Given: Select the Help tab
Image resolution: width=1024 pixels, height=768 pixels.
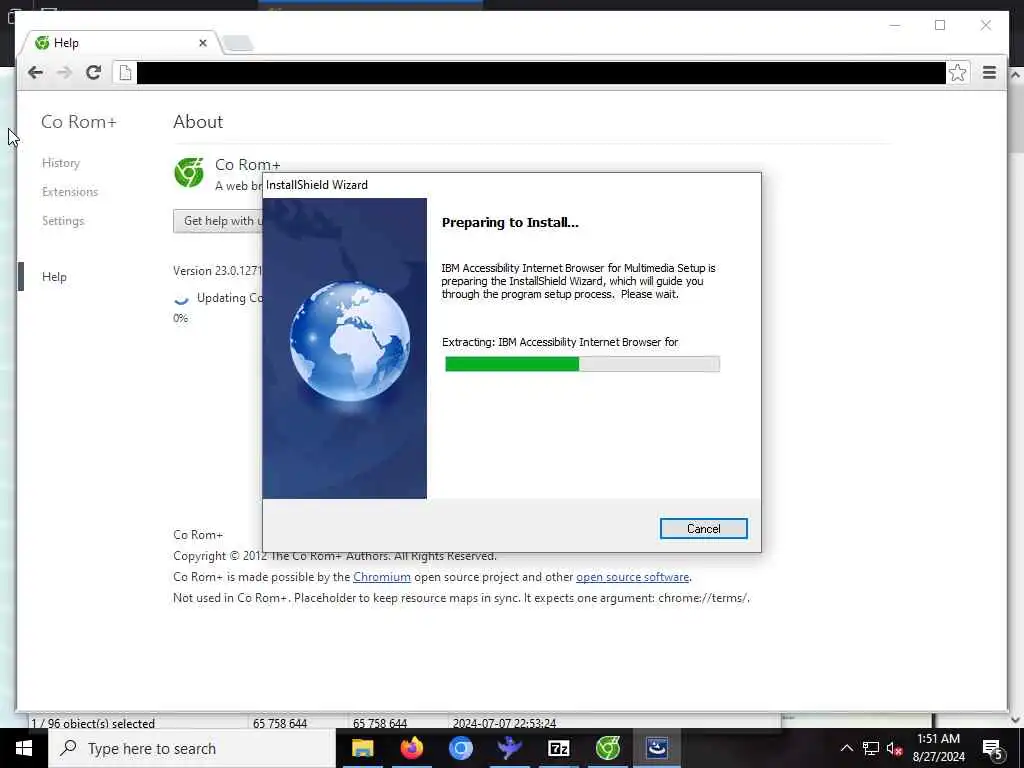Looking at the screenshot, I should tap(121, 43).
